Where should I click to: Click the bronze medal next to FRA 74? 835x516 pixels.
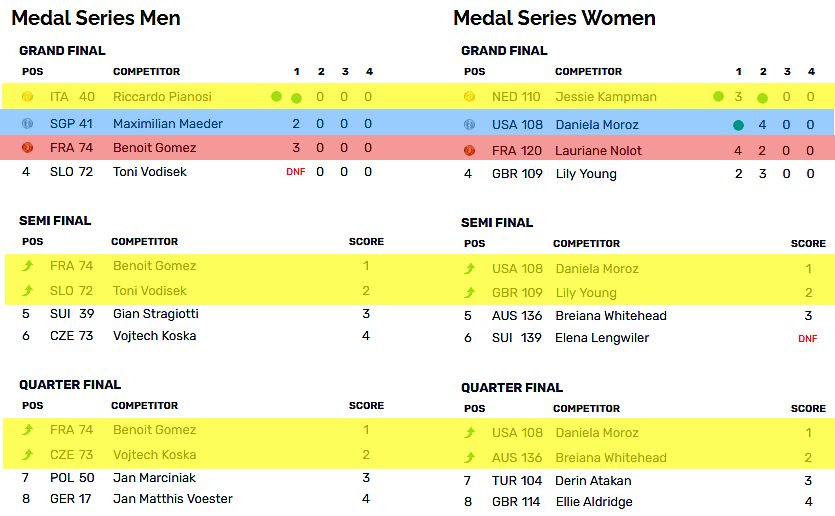(27, 148)
